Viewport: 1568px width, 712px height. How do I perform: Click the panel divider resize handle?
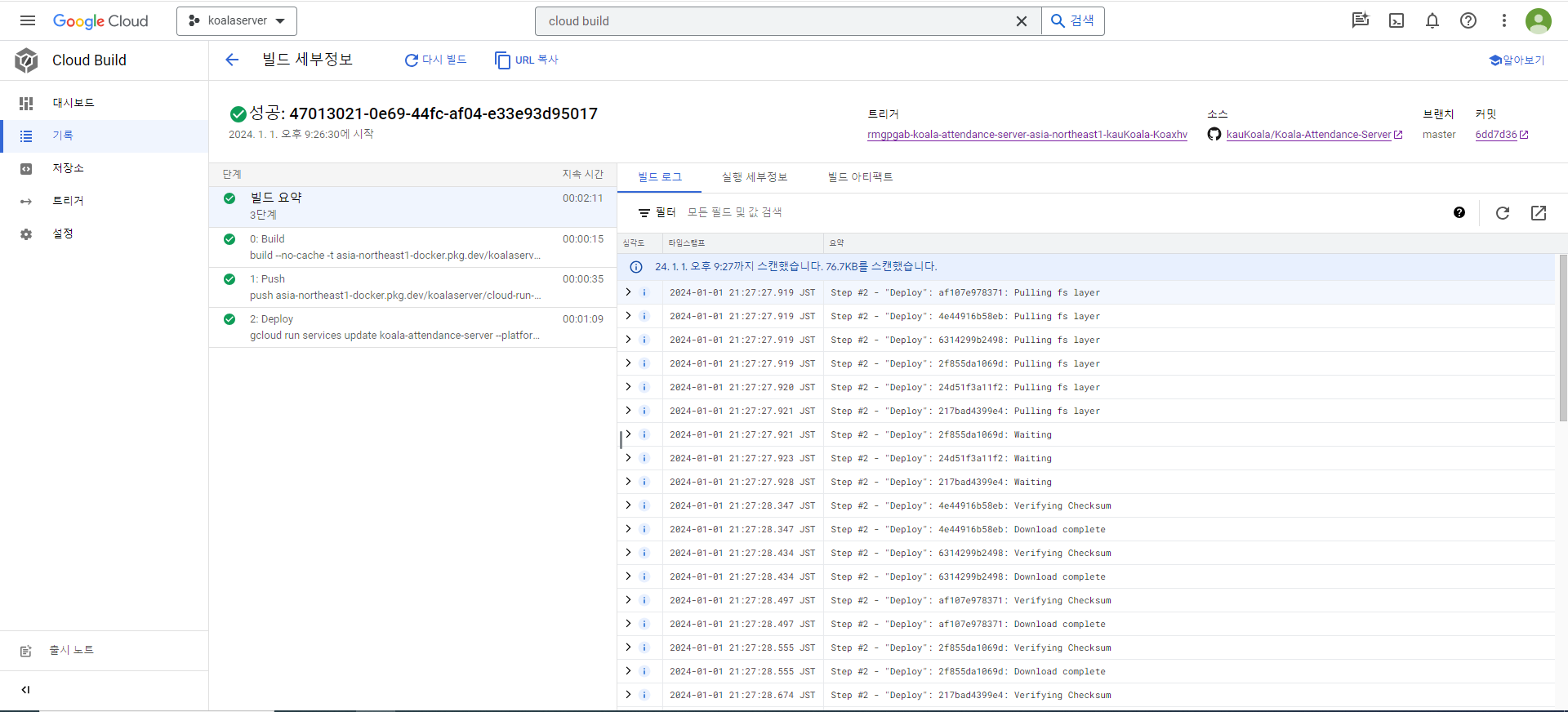coord(621,439)
